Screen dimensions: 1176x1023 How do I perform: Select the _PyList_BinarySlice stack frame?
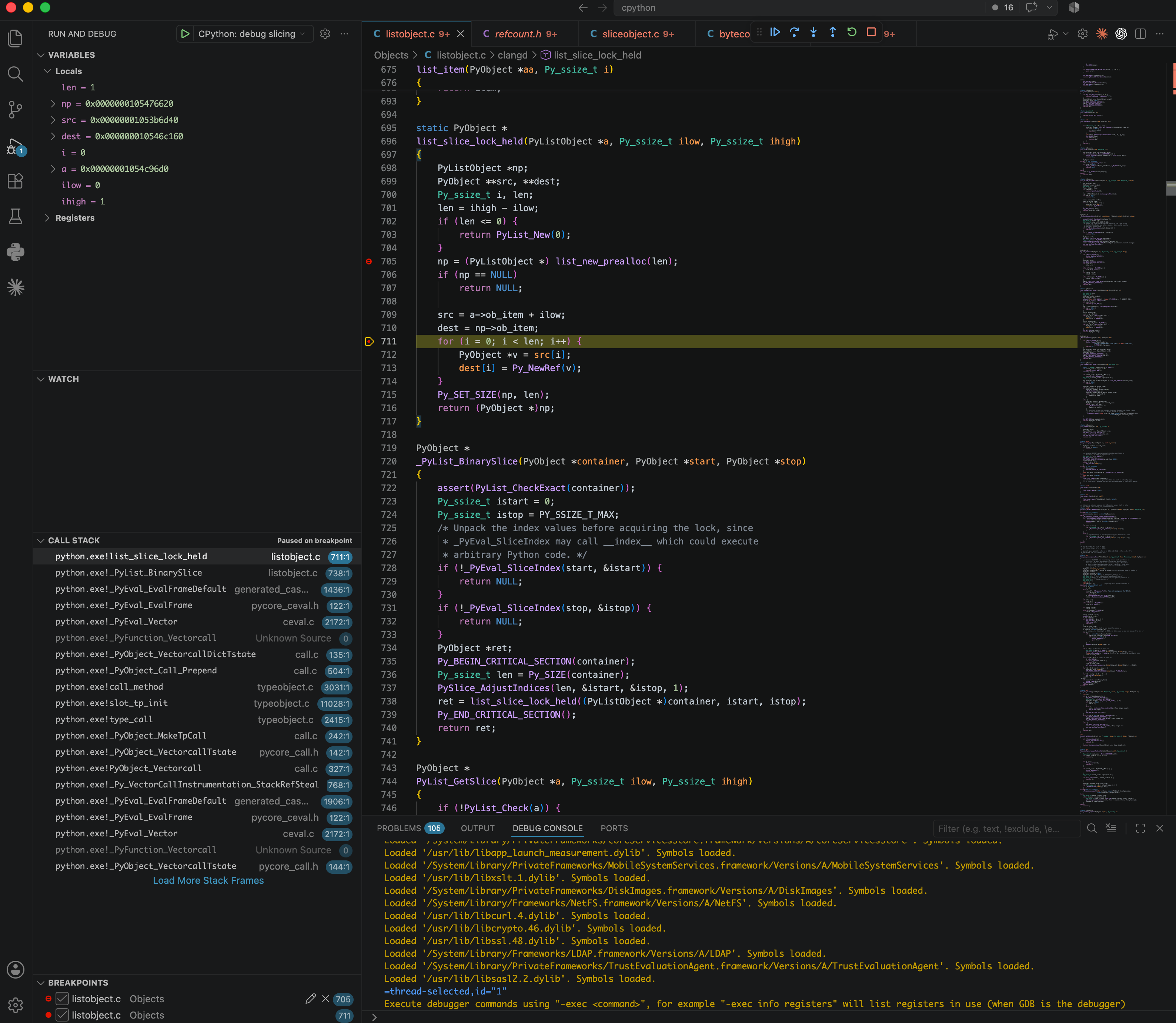coord(197,573)
